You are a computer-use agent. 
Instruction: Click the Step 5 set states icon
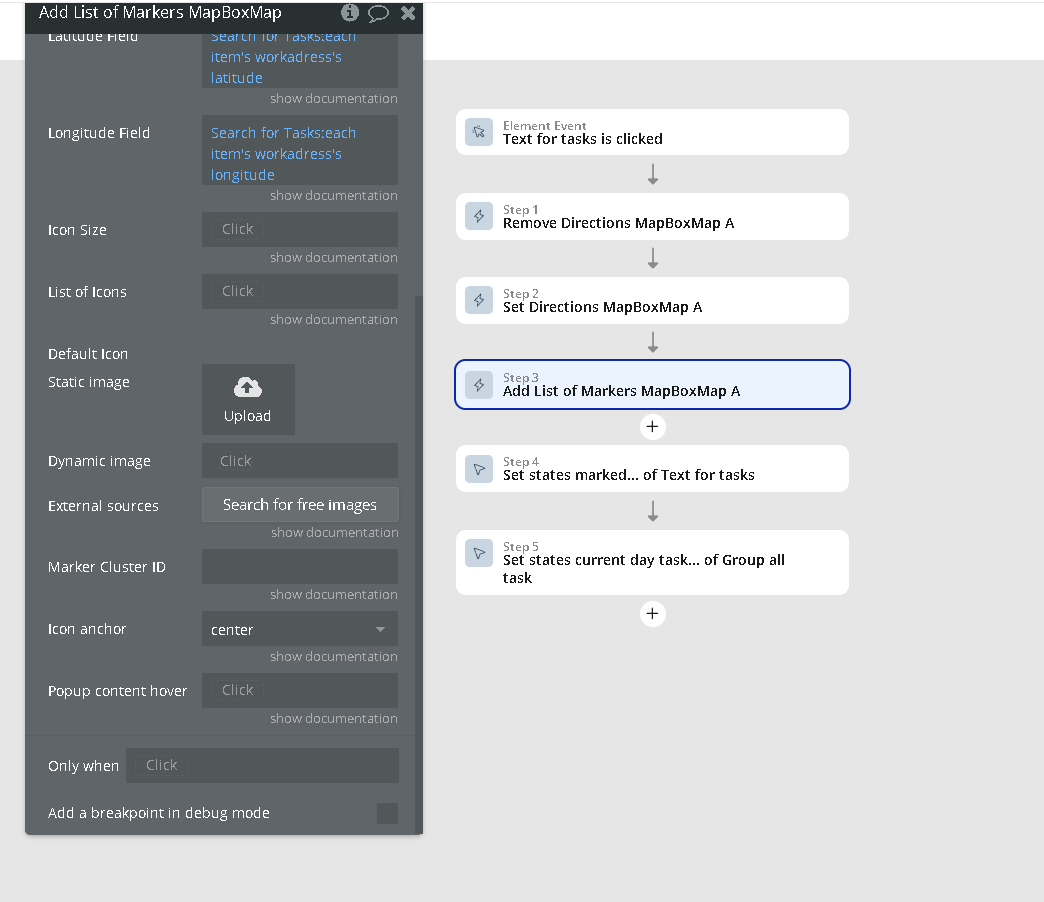479,553
